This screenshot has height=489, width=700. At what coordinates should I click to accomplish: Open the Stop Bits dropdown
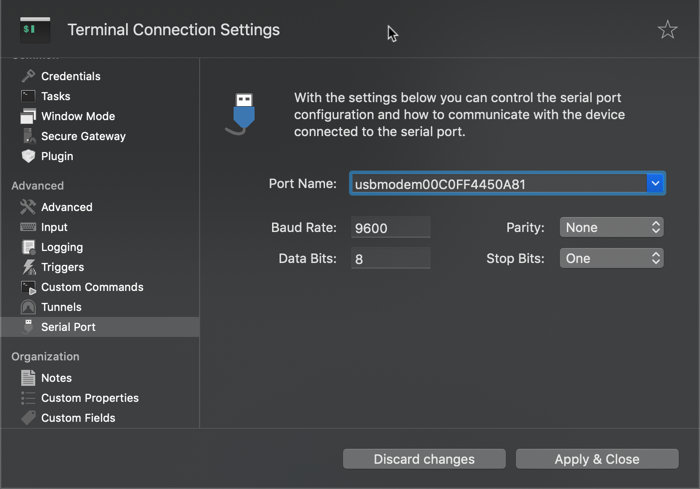(x=611, y=258)
